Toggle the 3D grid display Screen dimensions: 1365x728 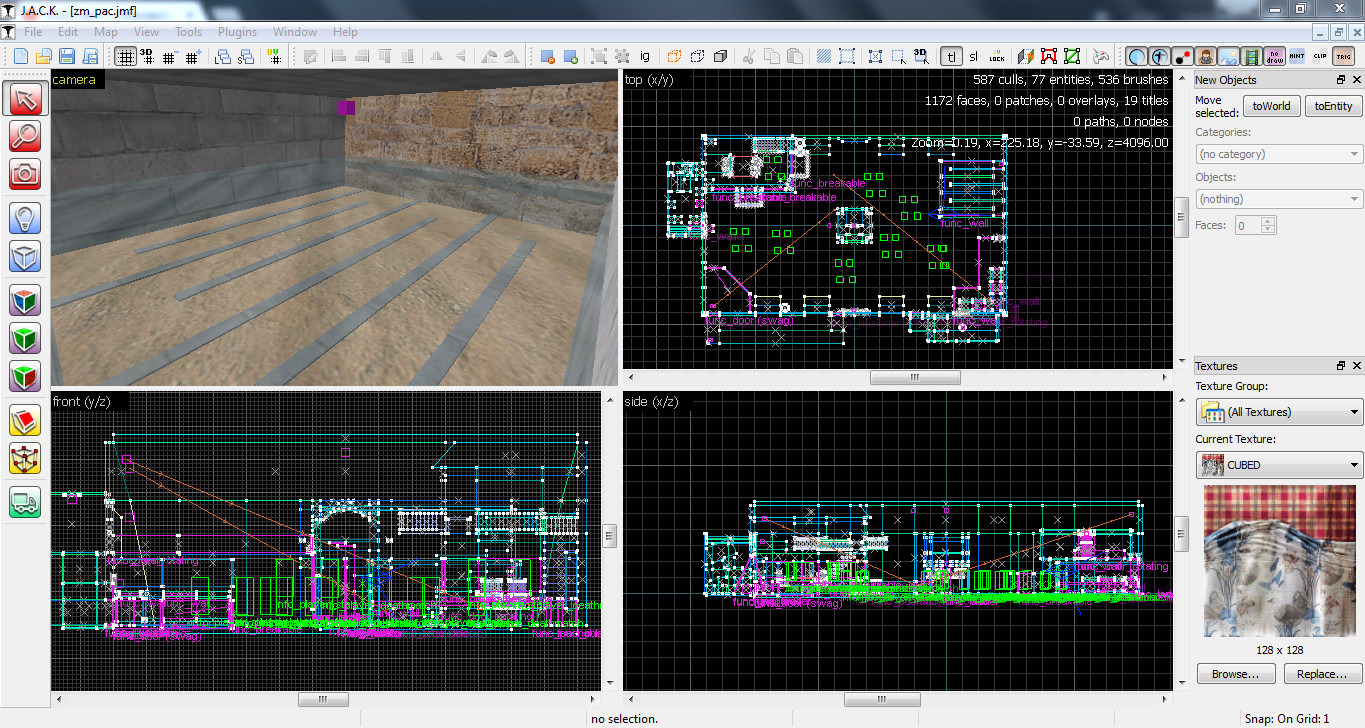(x=147, y=56)
